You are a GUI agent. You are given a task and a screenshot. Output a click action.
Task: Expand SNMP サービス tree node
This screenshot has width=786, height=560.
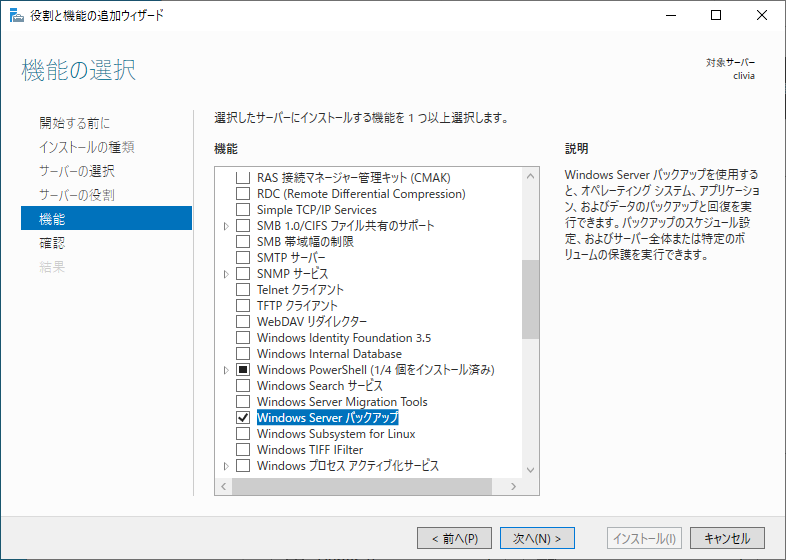pyautogui.click(x=226, y=274)
